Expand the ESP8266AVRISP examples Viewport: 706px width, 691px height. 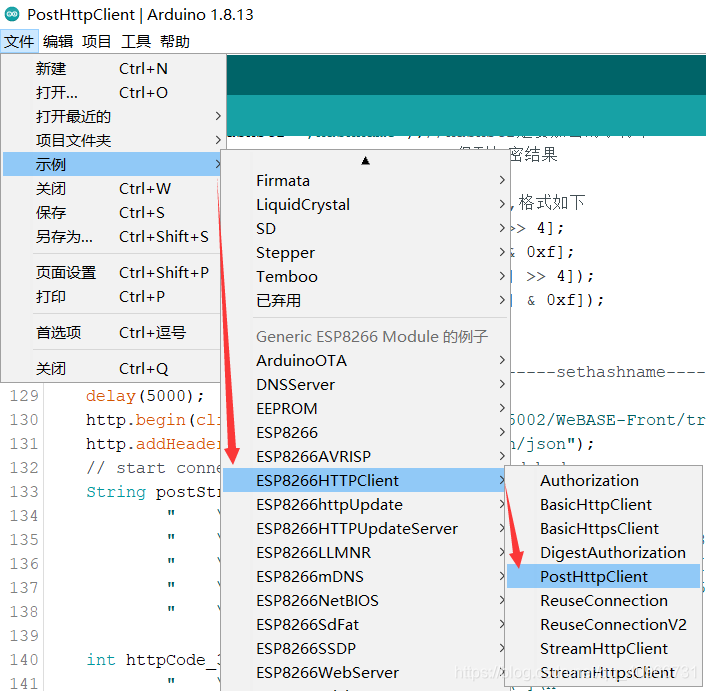click(366, 456)
